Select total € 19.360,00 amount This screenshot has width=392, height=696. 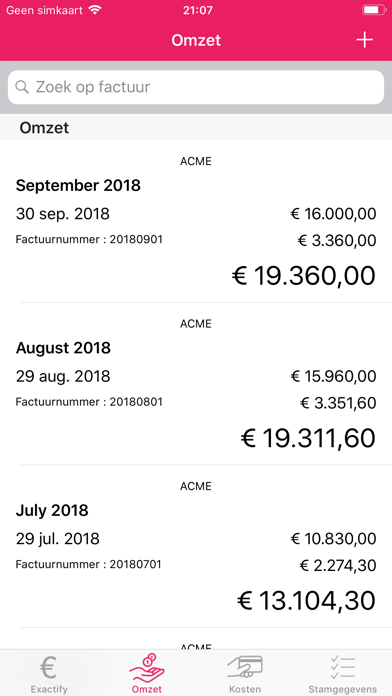click(x=304, y=276)
